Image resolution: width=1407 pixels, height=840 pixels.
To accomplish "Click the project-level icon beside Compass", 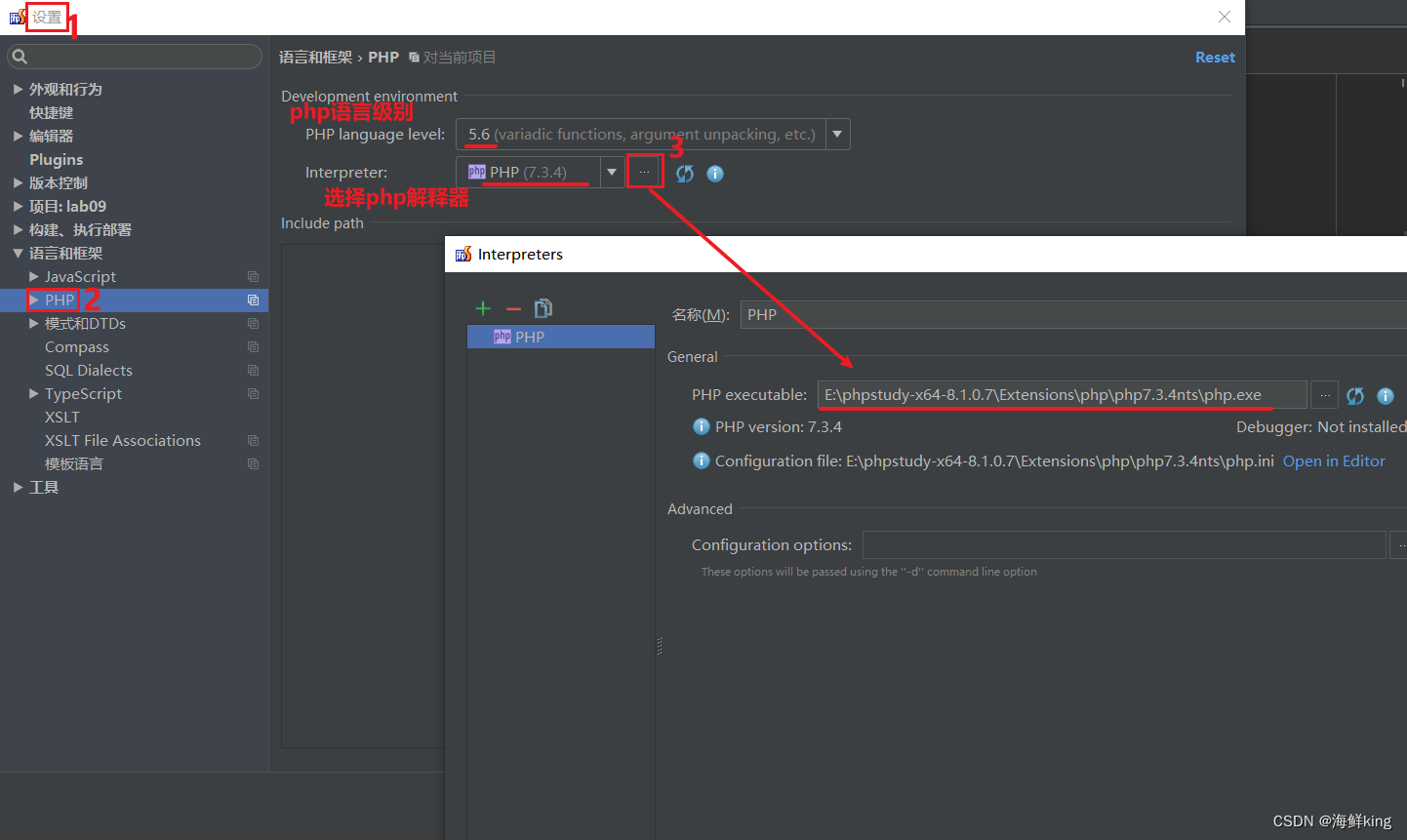I will (253, 346).
